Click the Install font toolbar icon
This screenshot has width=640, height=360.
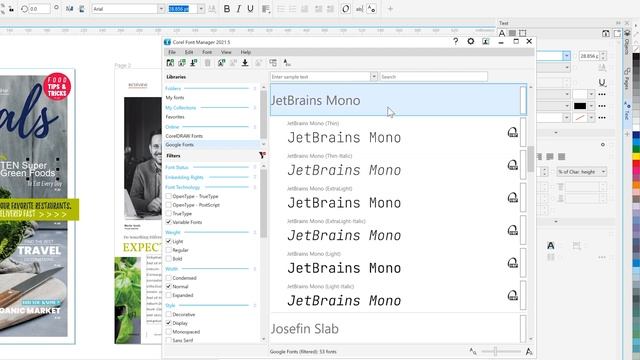pyautogui.click(x=194, y=63)
